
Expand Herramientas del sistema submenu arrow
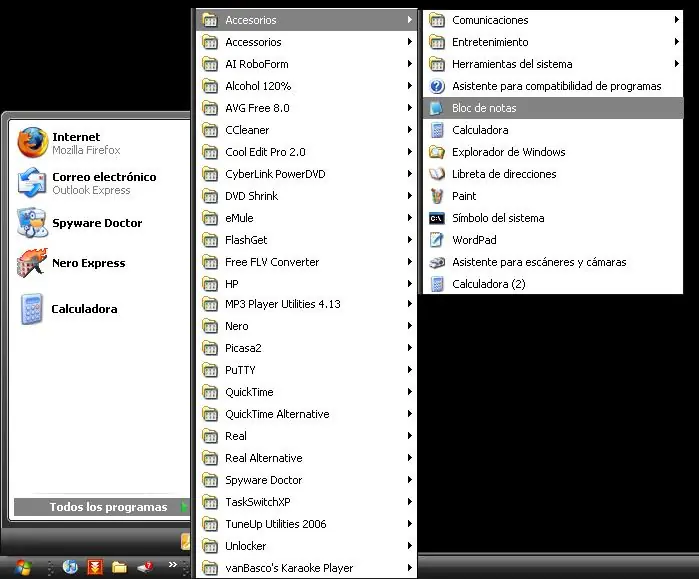[676, 64]
